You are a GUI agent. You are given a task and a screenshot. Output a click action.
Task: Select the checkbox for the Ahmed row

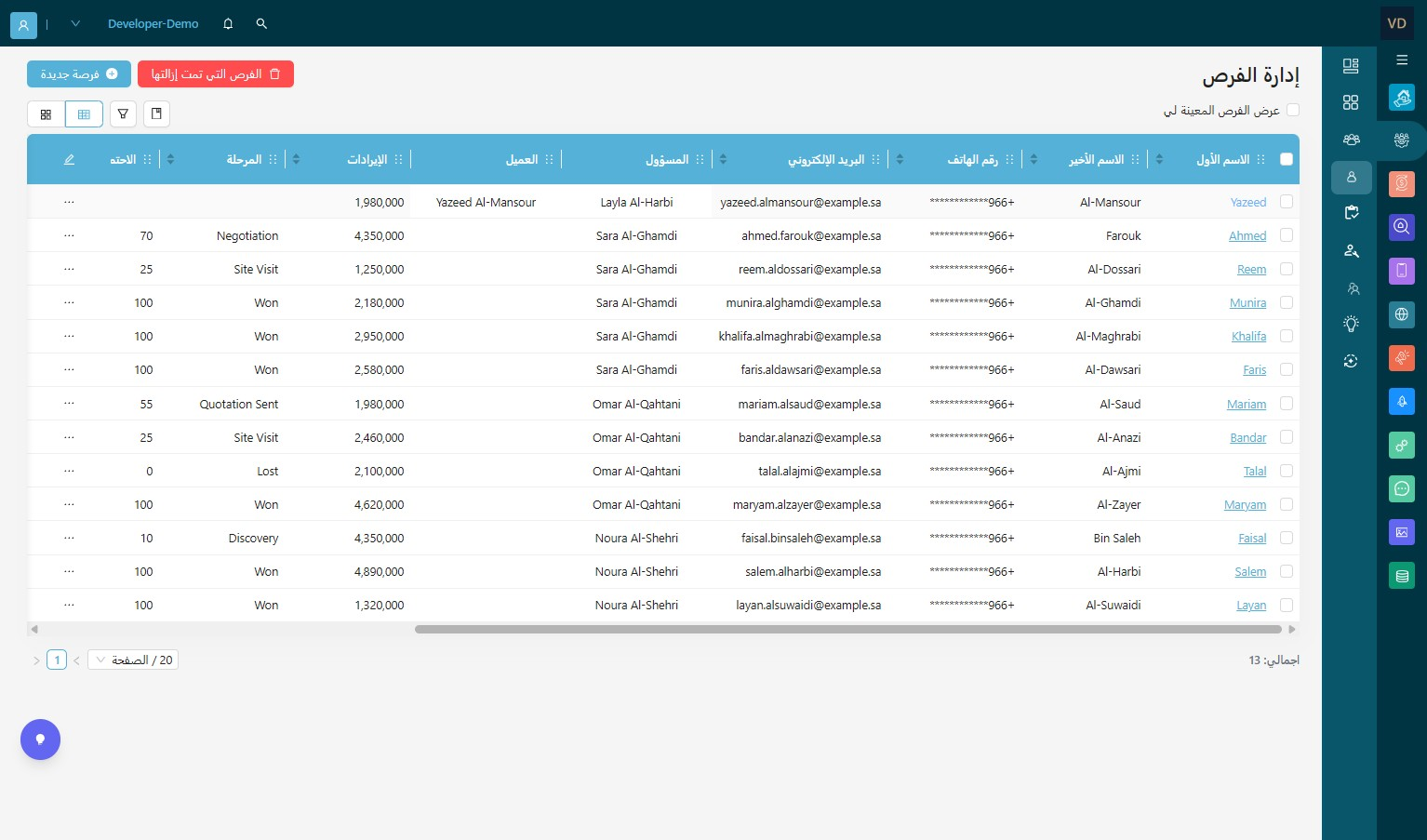(1287, 235)
